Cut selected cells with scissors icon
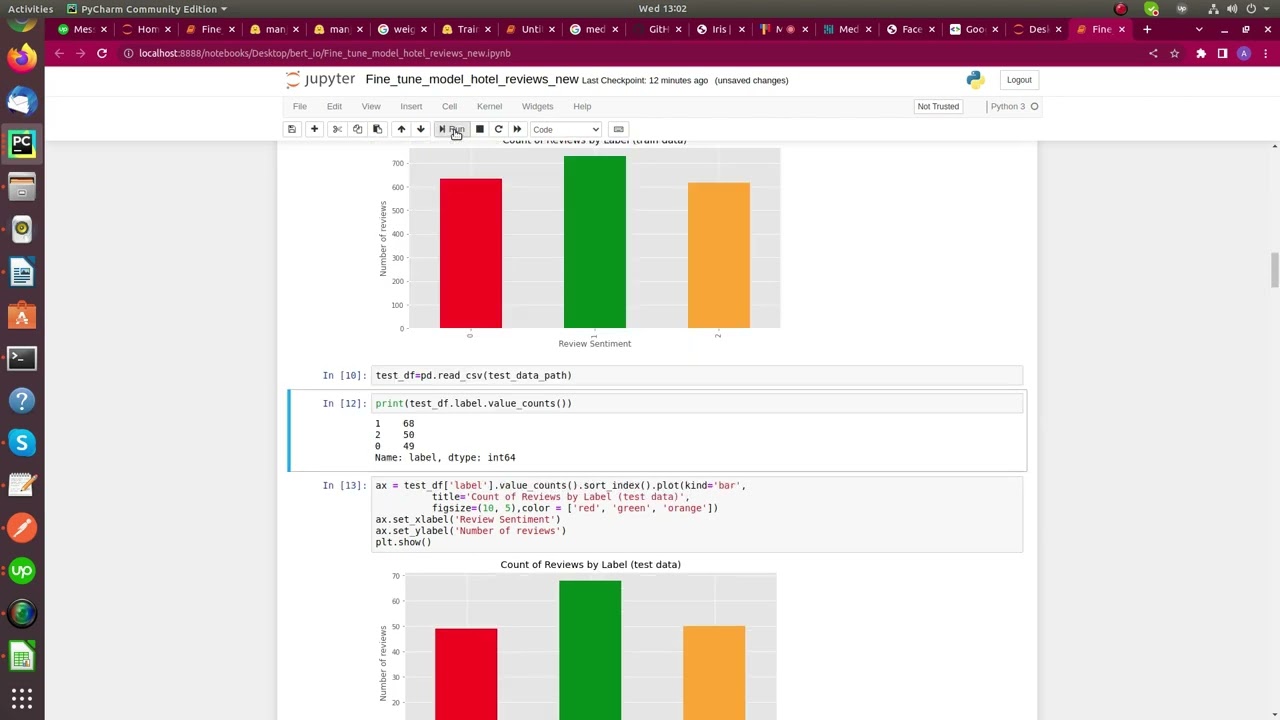Image resolution: width=1280 pixels, height=720 pixels. [337, 129]
